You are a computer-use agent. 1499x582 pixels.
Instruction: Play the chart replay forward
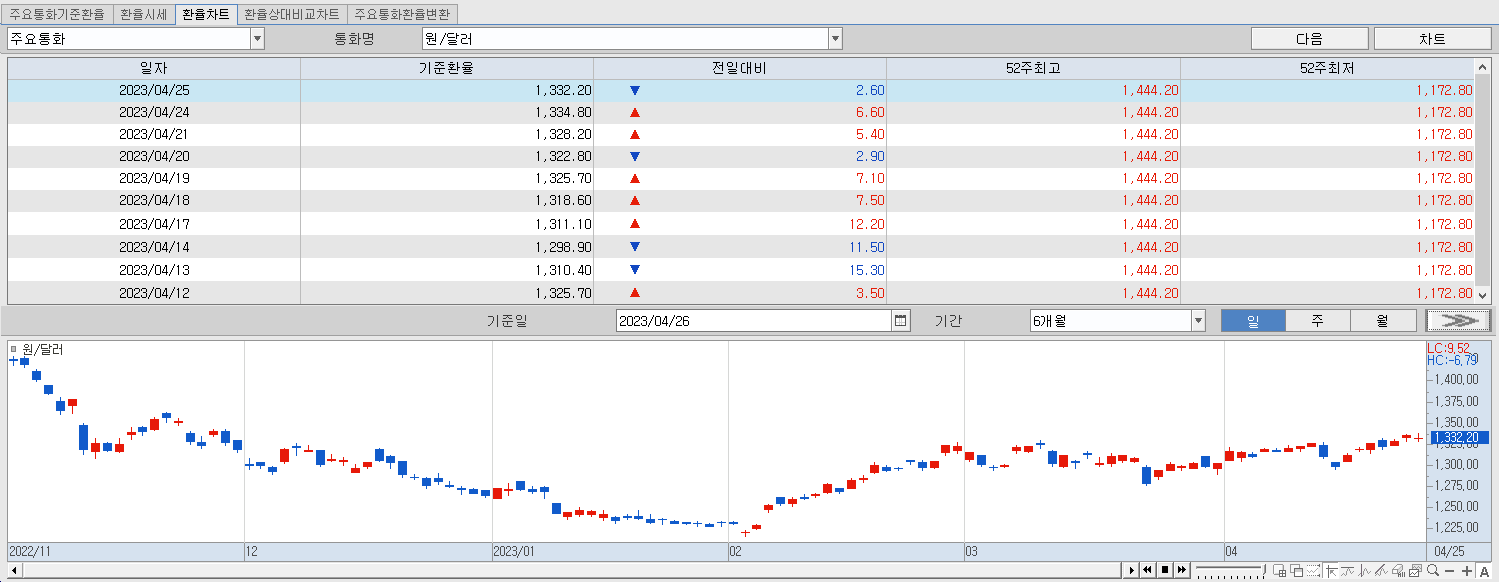tap(1131, 570)
